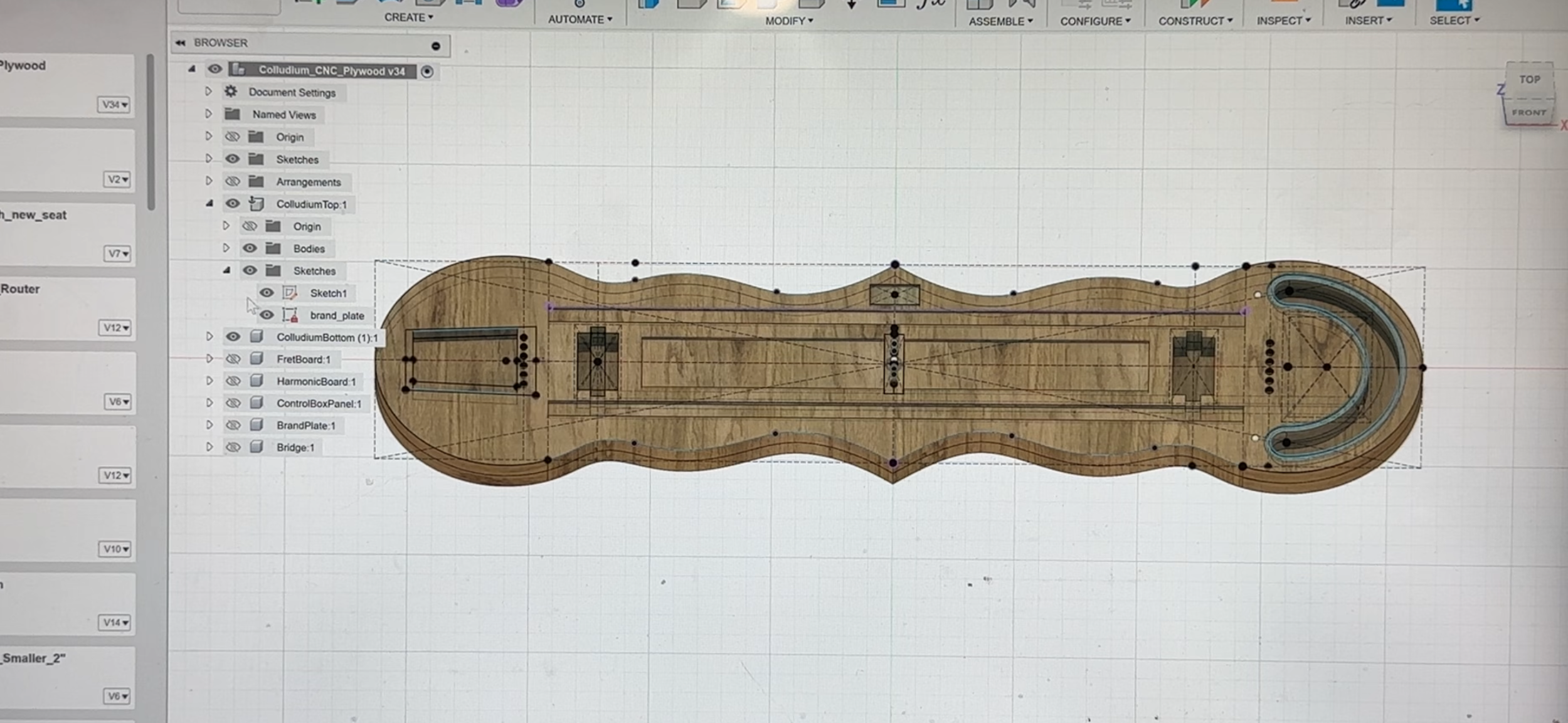The image size is (1568, 723).
Task: Collapse the CollumdiumTop:1 component tree
Action: tap(209, 203)
